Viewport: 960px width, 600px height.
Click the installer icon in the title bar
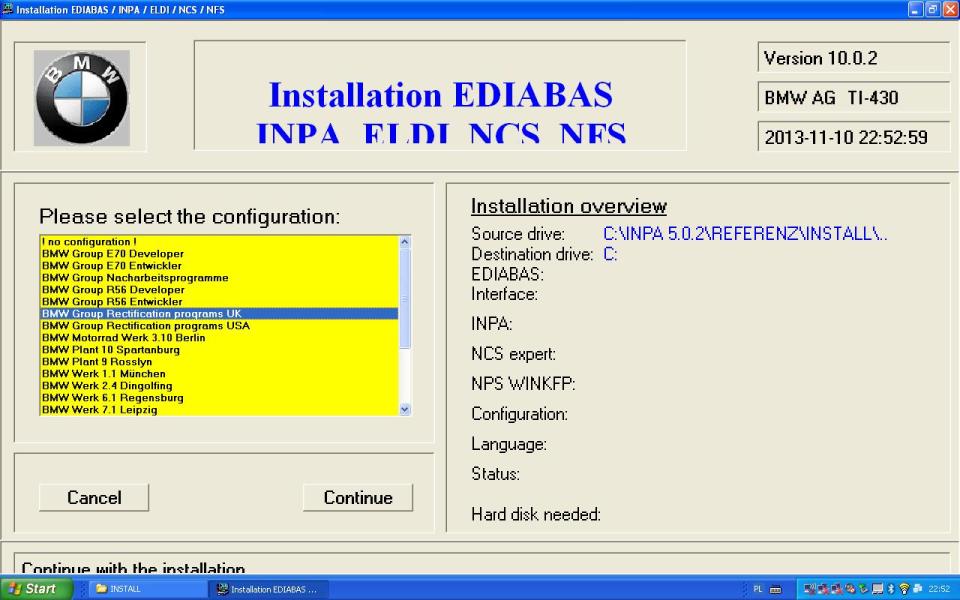pos(7,8)
